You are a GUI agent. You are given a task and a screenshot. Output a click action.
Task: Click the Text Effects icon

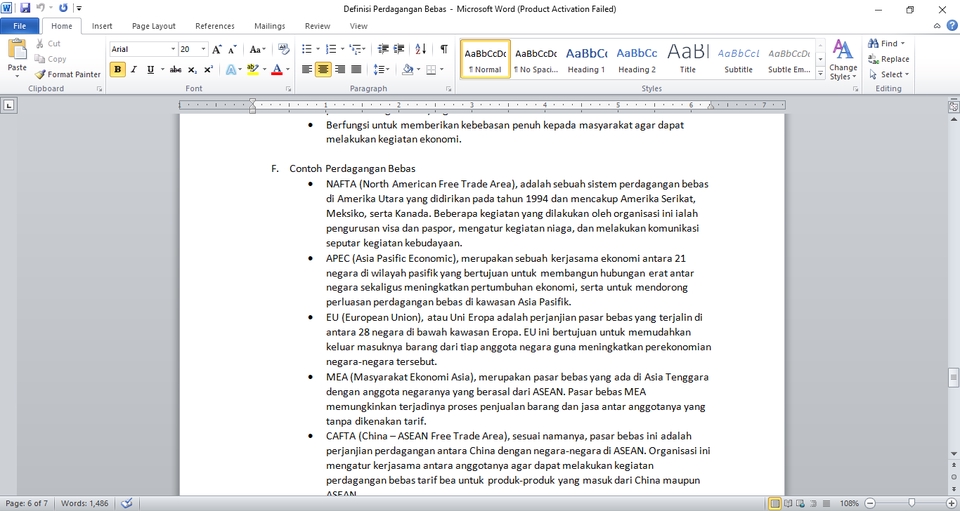(231, 69)
